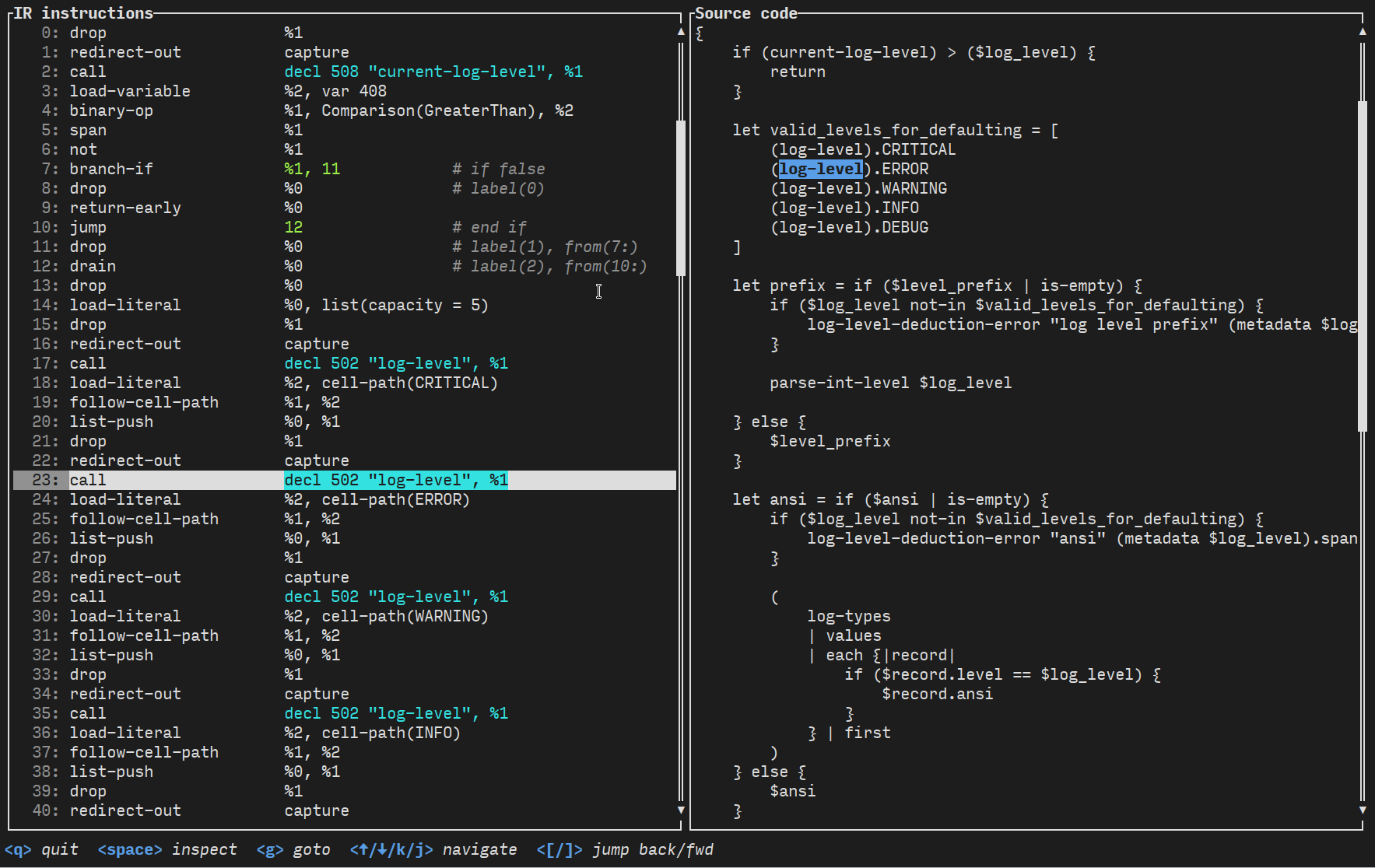Select instruction 3: load-variable

tap(345, 91)
